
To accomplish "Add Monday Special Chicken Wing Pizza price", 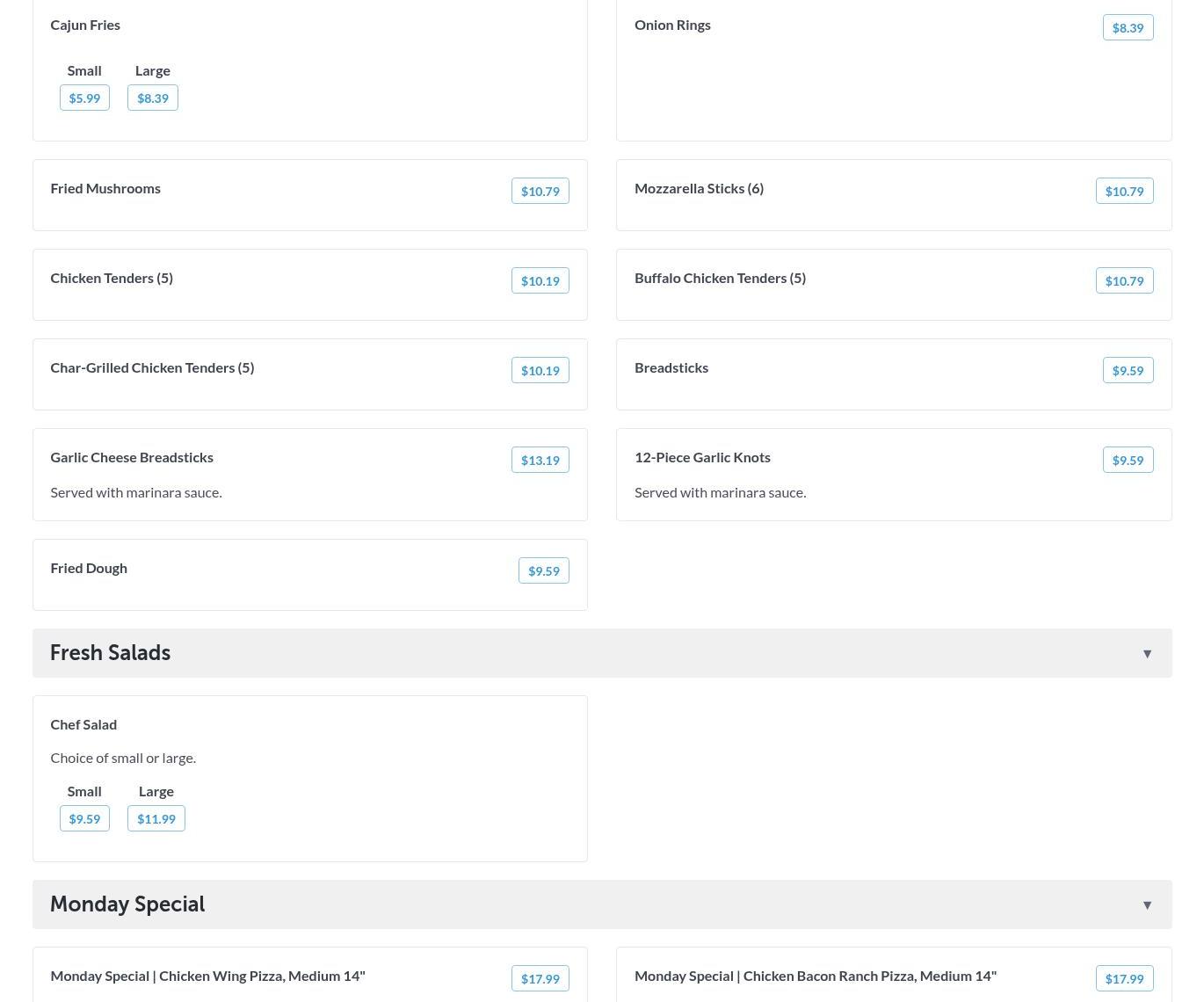I will pos(540,978).
